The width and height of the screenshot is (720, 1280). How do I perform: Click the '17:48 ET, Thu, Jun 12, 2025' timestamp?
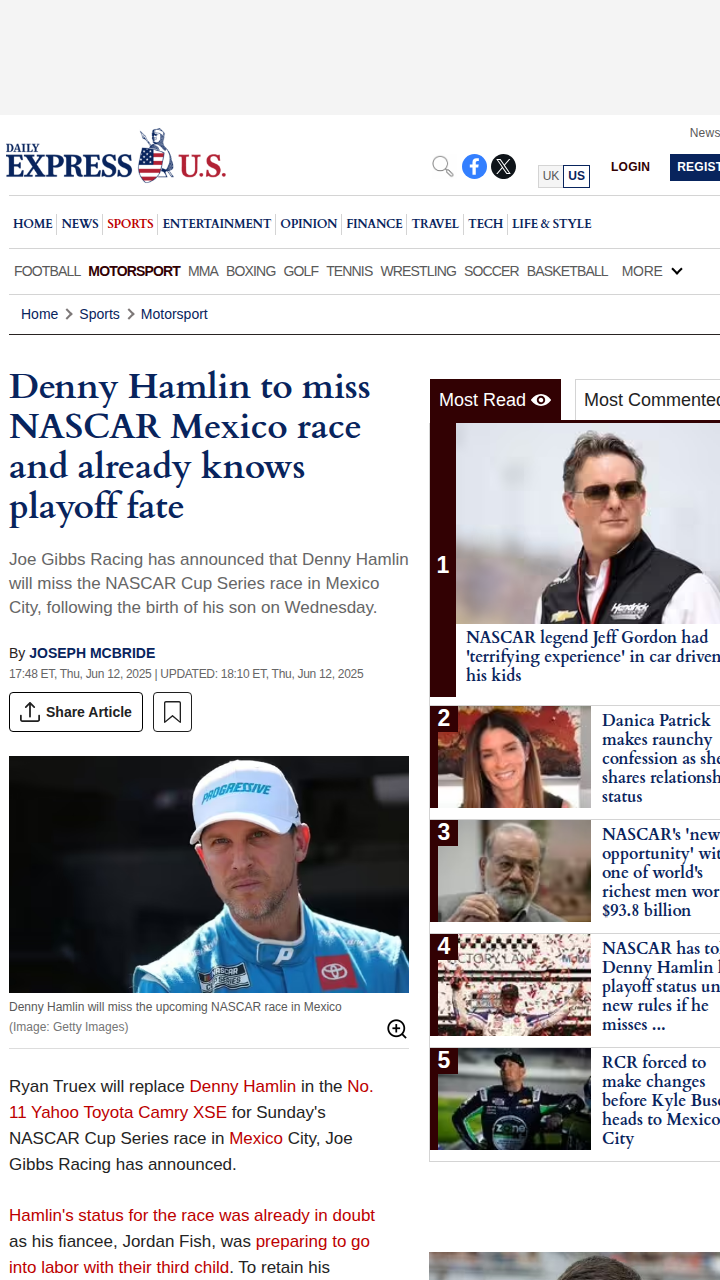[80, 674]
